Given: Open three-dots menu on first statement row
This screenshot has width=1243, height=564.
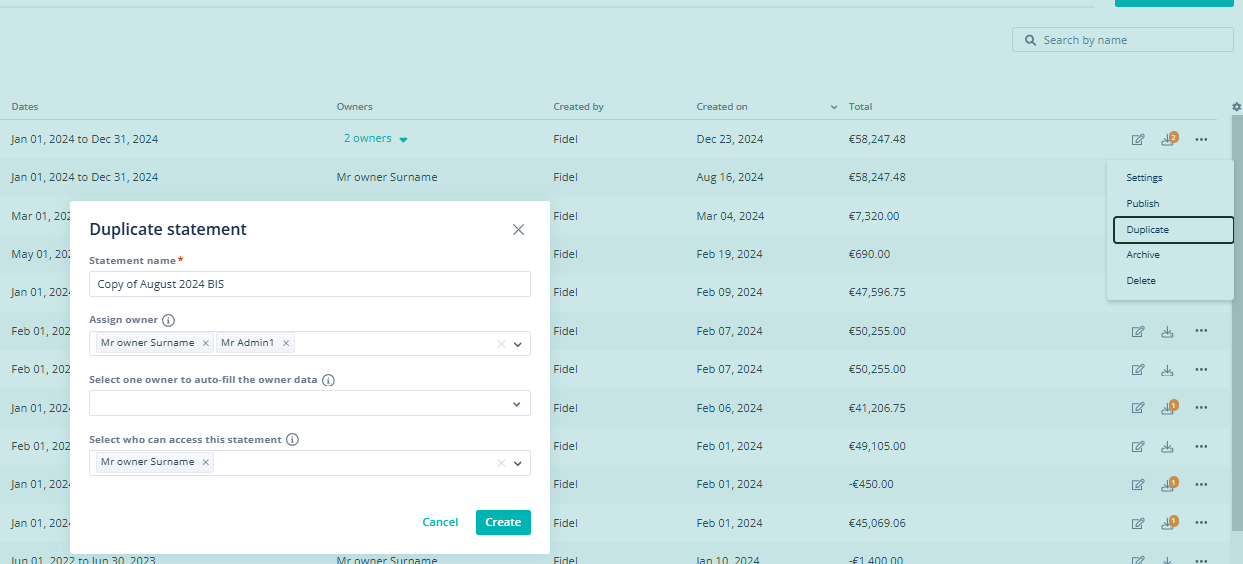Looking at the screenshot, I should 1201,139.
